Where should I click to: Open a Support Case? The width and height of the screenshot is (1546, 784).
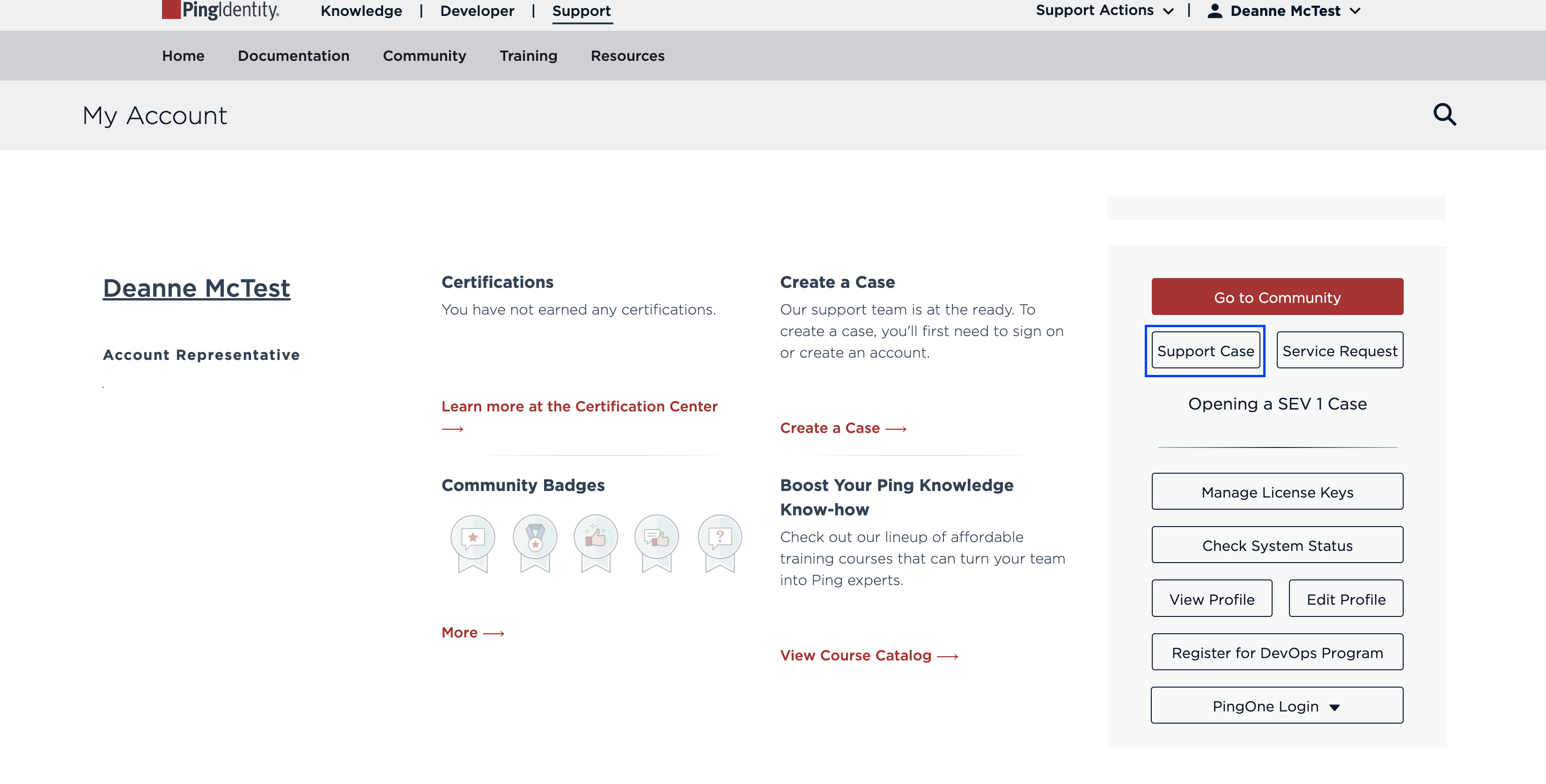click(x=1205, y=350)
